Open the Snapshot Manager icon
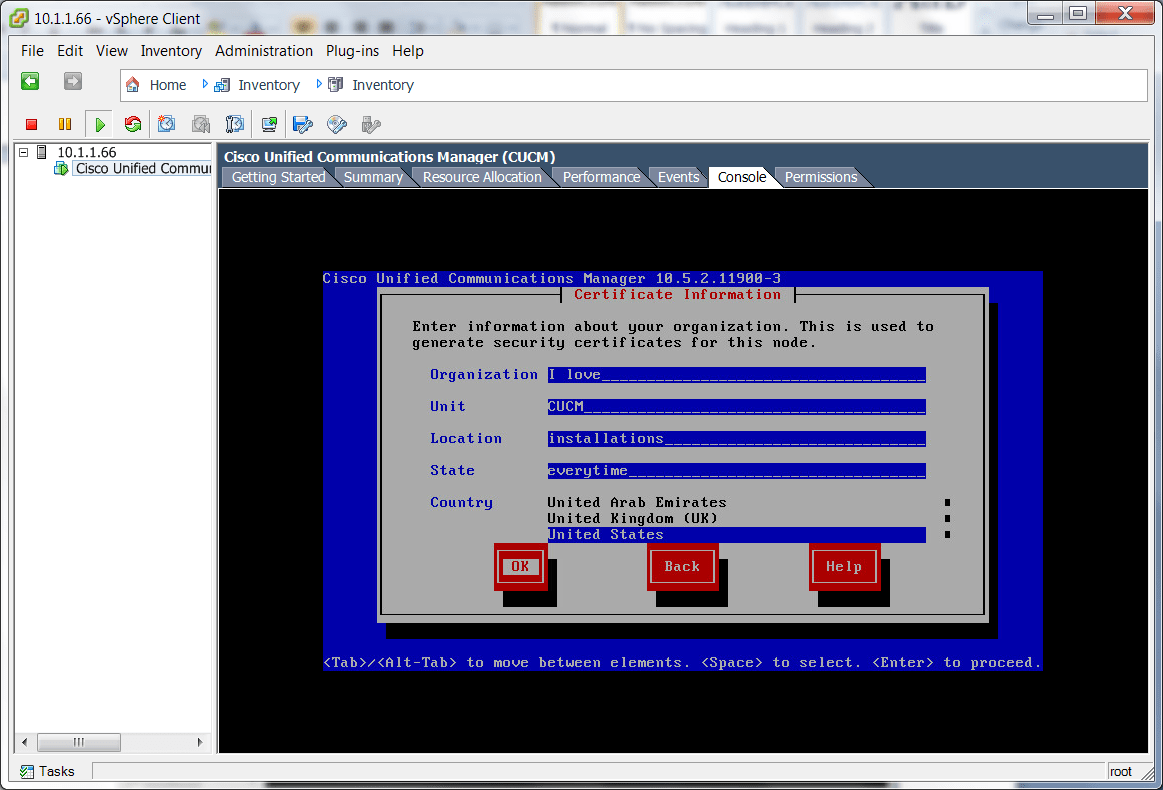 coord(234,125)
